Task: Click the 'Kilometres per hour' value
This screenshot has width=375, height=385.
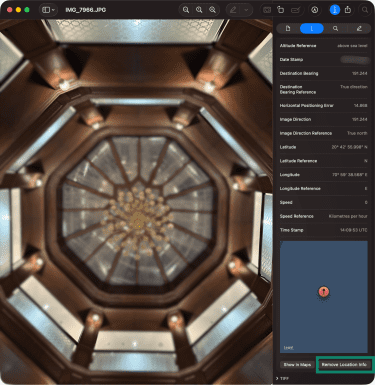Action: coord(348,216)
